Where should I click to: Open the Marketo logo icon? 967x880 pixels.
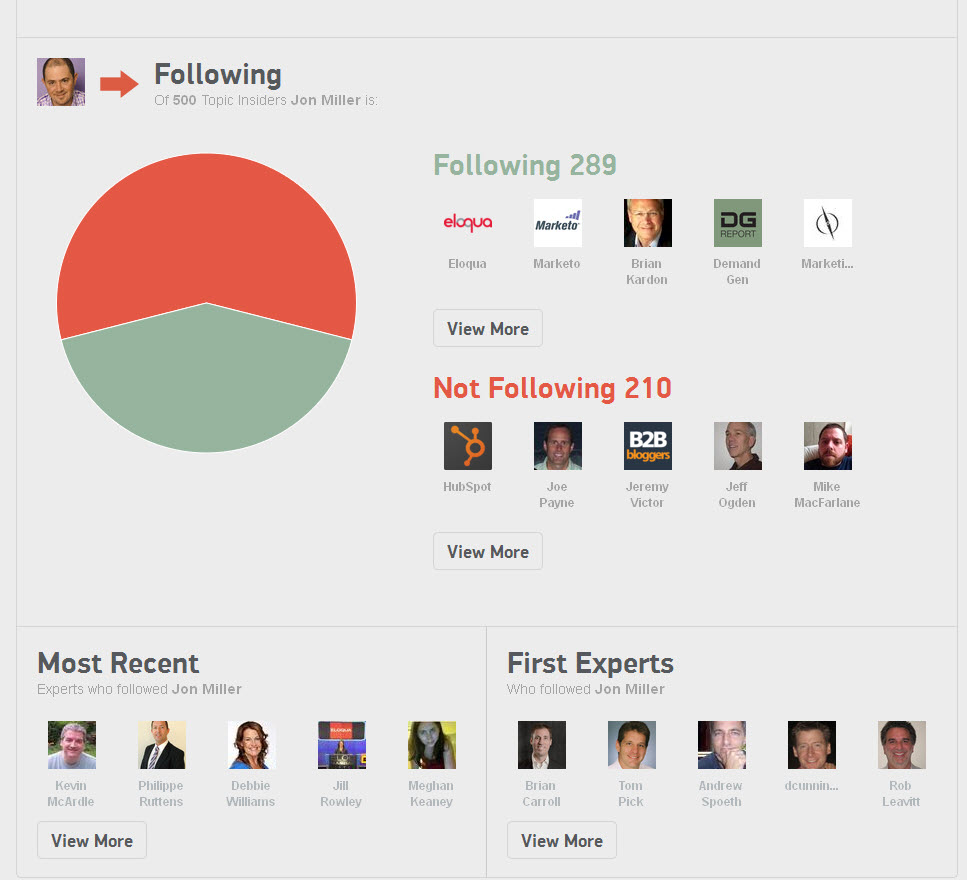click(557, 223)
